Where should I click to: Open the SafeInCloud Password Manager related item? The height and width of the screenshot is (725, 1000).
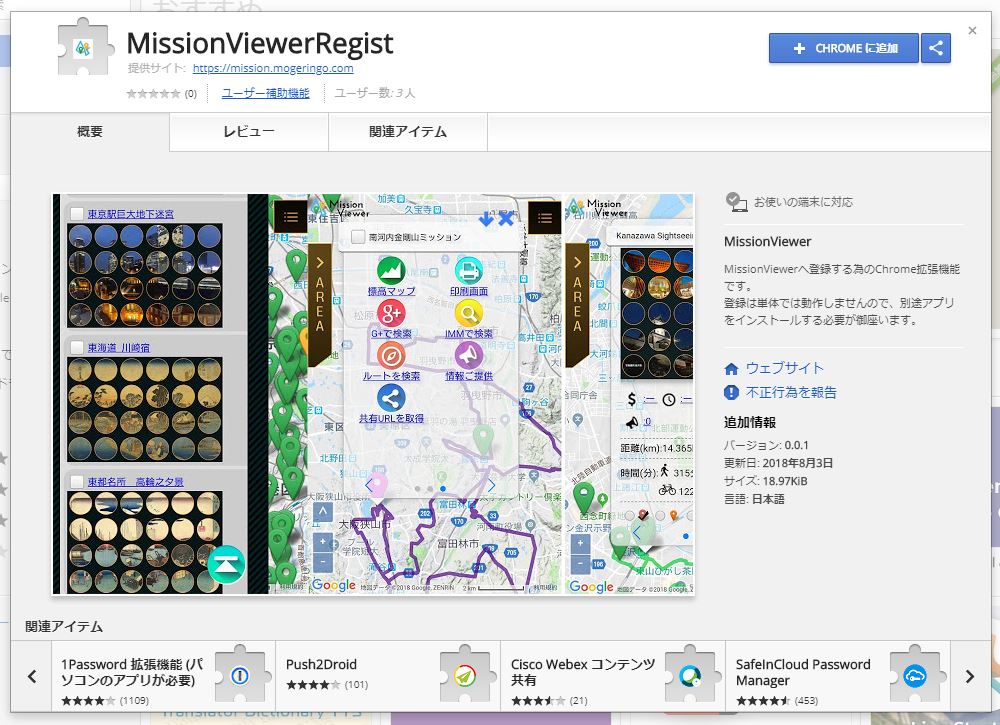click(838, 676)
